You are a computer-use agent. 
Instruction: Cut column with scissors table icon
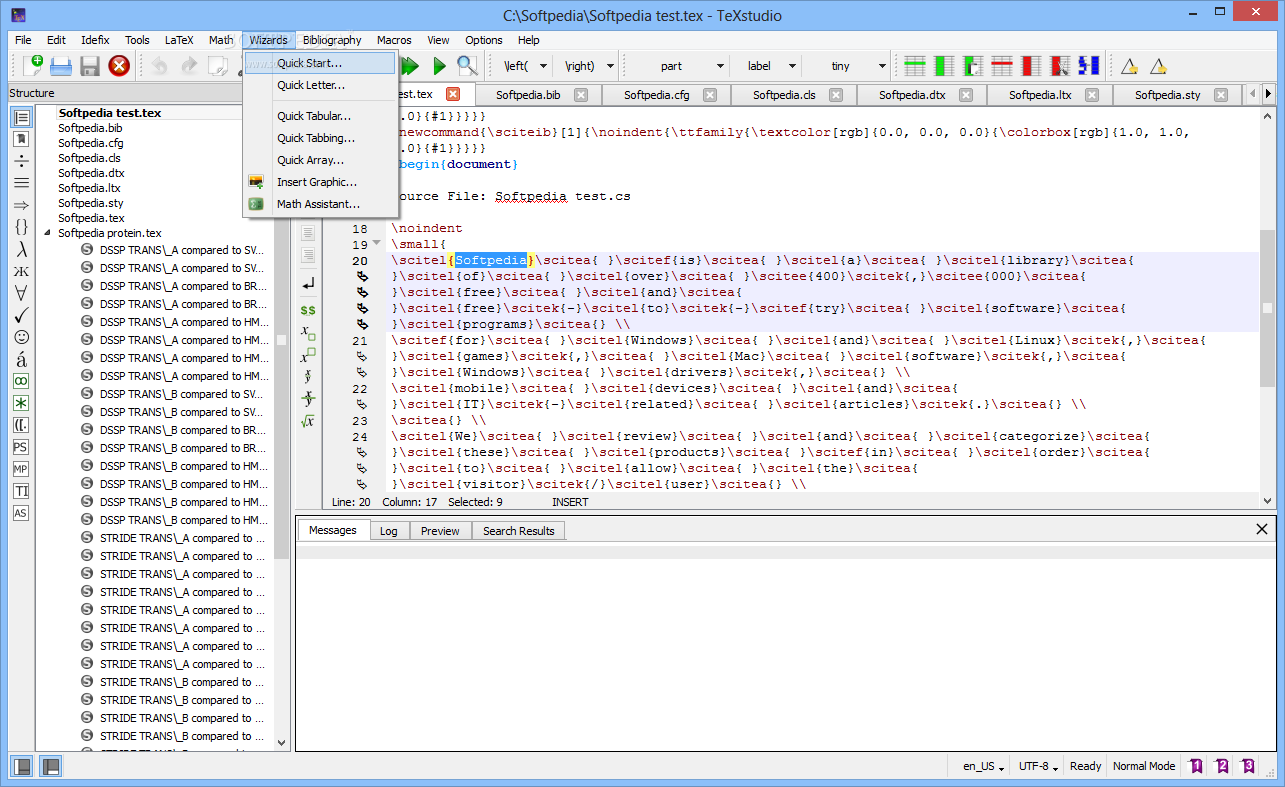(1060, 66)
